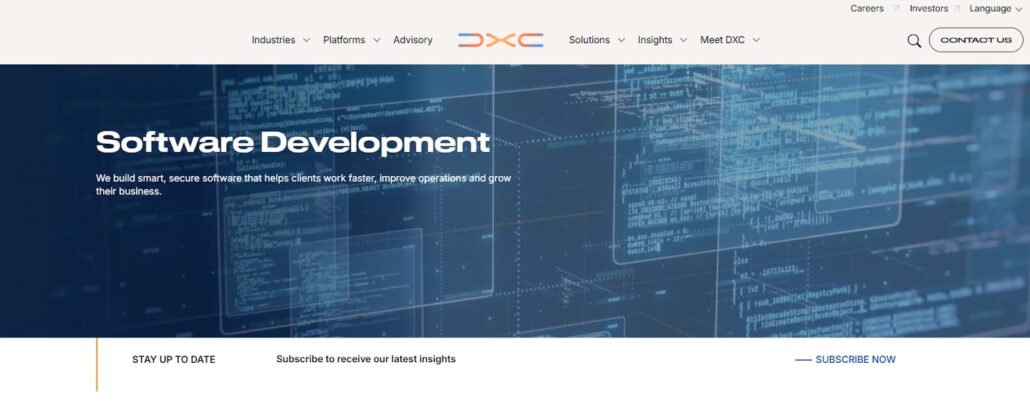This screenshot has width=1030, height=406.
Task: Go to the Investors page link
Action: (928, 9)
